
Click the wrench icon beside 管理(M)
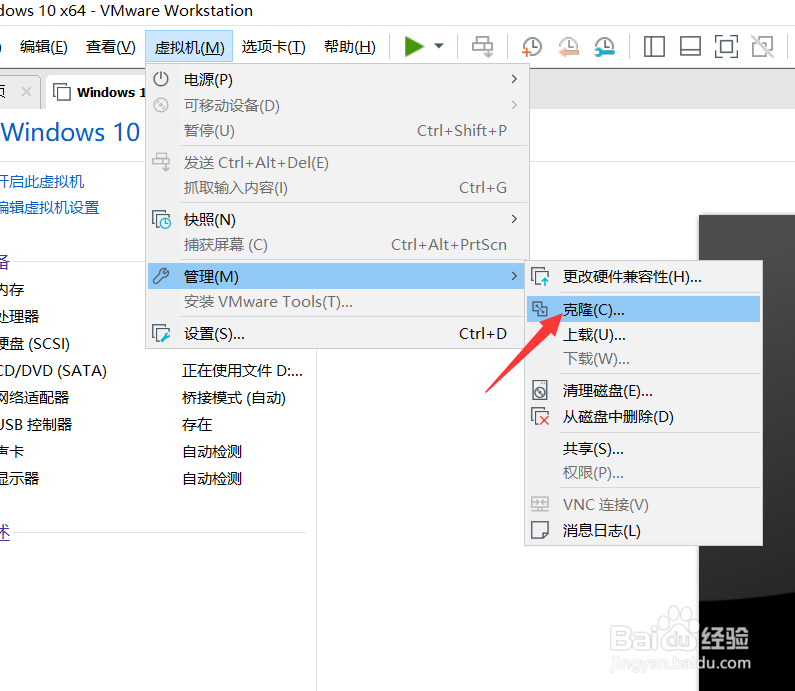click(161, 276)
